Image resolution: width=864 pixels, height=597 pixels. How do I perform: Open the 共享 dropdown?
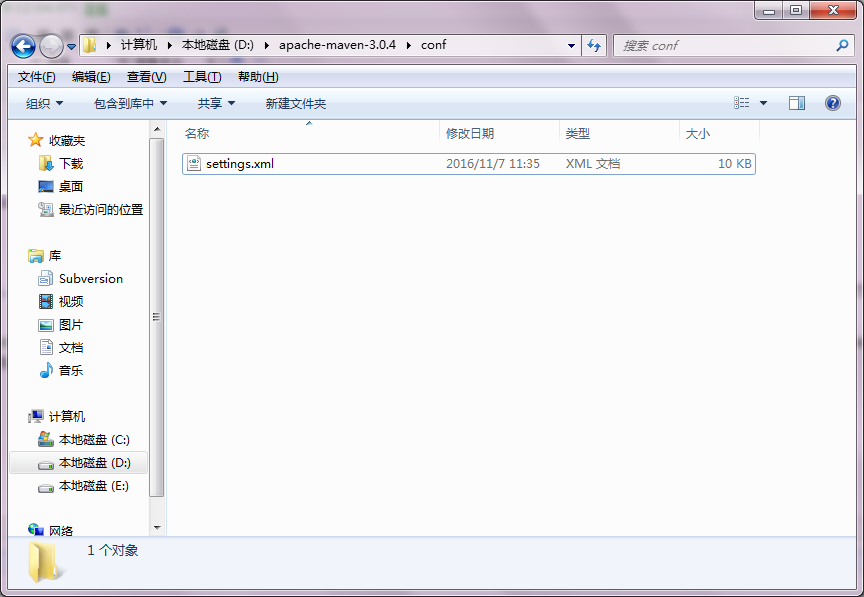click(x=216, y=103)
